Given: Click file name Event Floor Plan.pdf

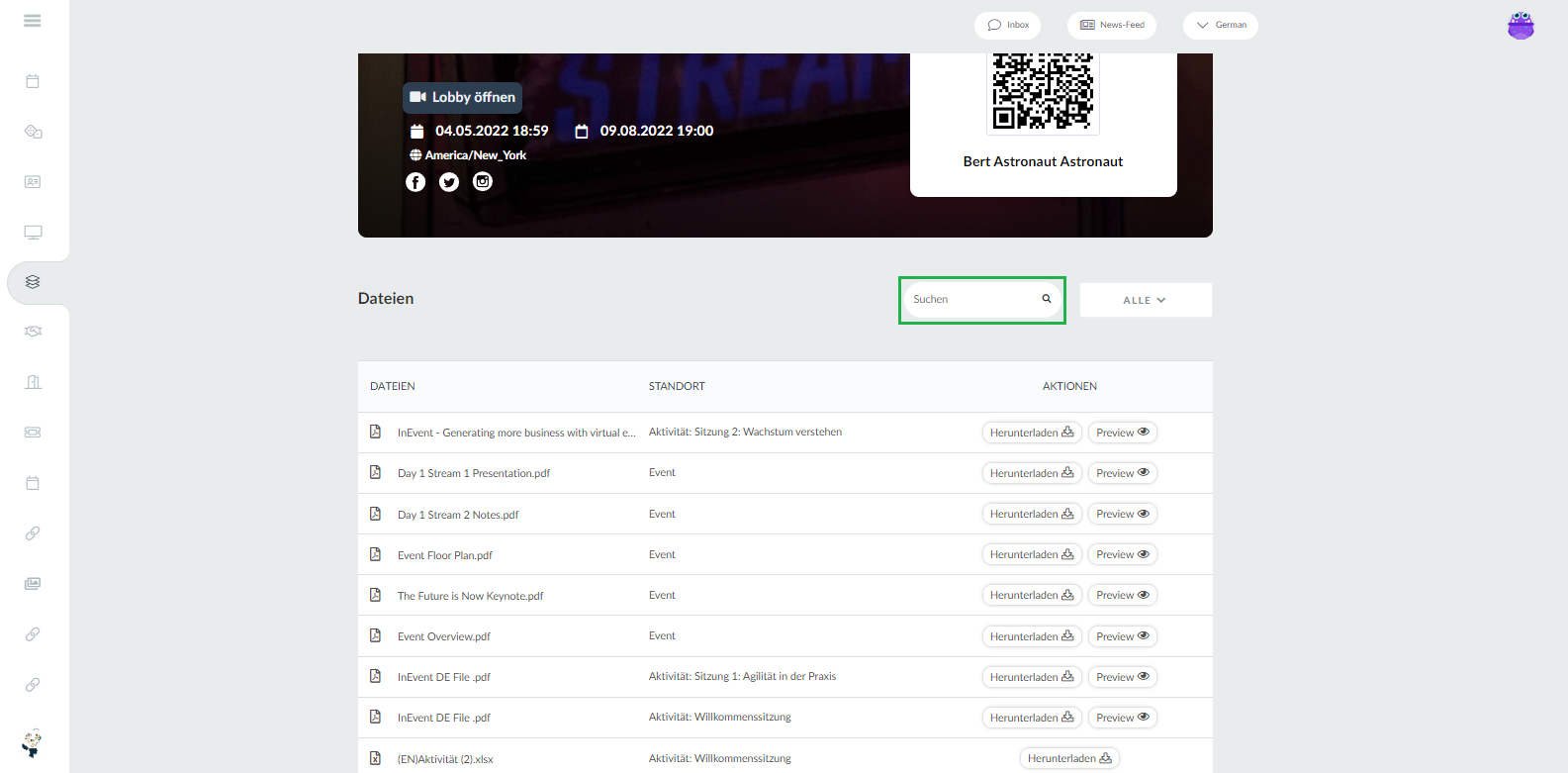Looking at the screenshot, I should click(x=445, y=555).
